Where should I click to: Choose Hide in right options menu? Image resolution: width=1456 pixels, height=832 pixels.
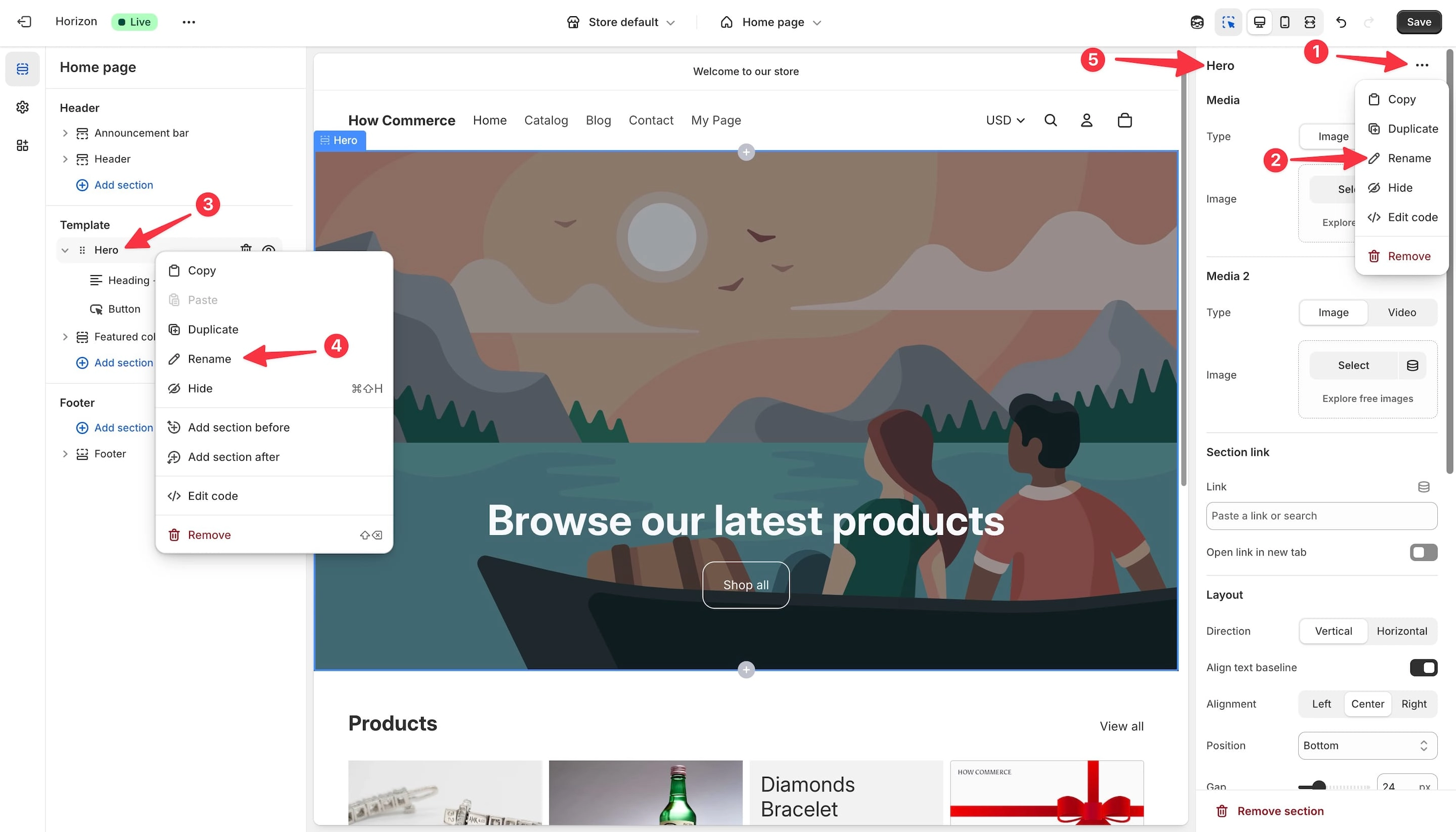tap(1402, 188)
